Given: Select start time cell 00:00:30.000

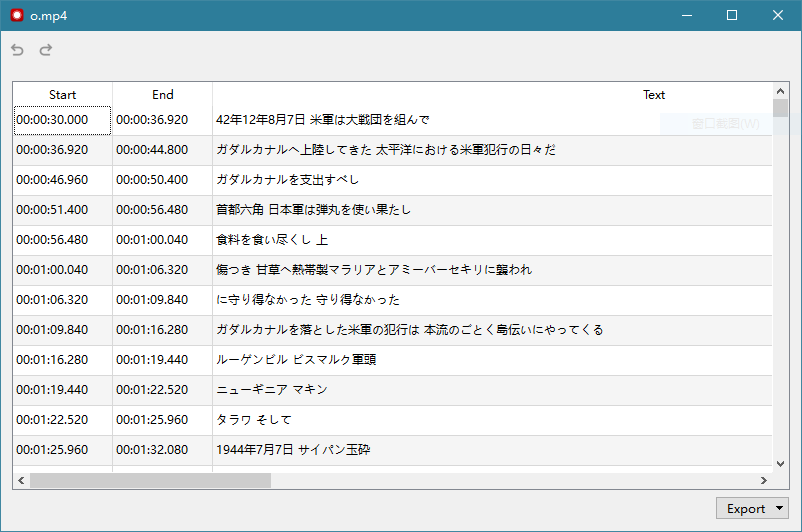Looking at the screenshot, I should [62, 120].
